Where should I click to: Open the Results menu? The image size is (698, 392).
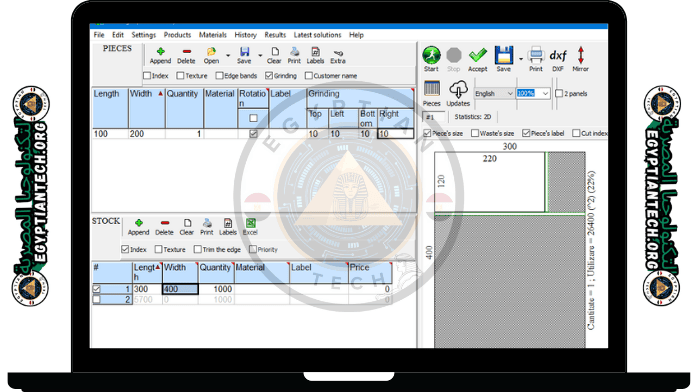tap(275, 35)
